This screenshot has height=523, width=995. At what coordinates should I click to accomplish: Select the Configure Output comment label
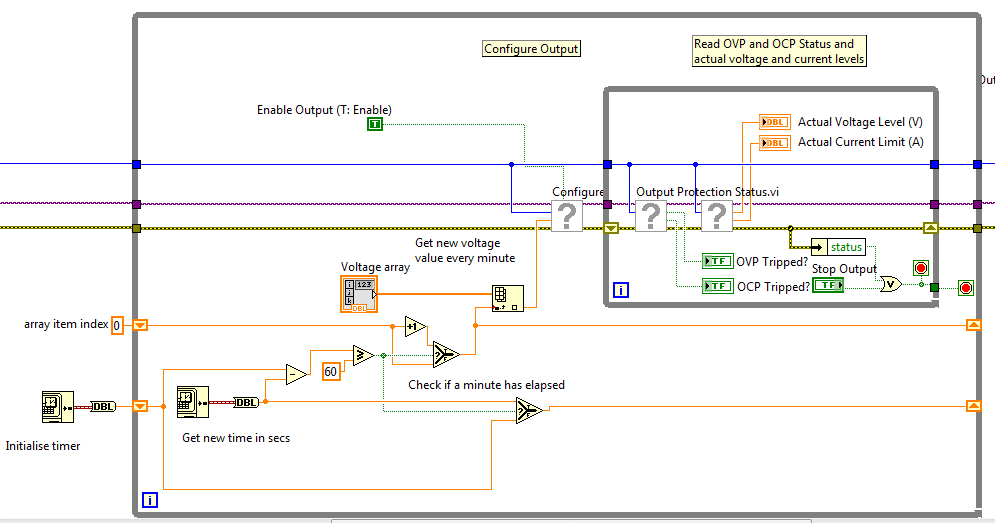pyautogui.click(x=531, y=49)
